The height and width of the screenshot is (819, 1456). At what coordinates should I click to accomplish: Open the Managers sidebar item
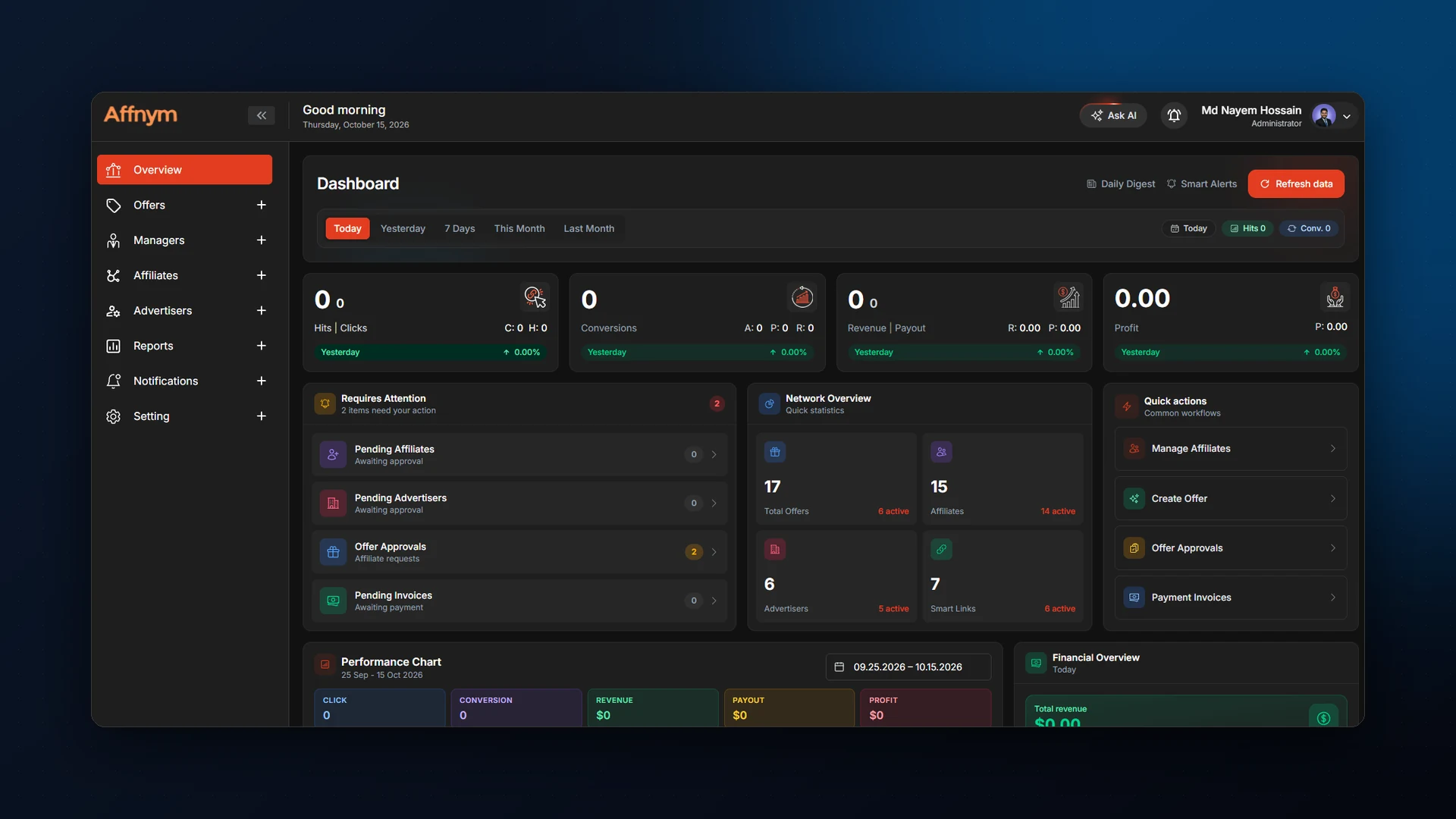pyautogui.click(x=158, y=240)
